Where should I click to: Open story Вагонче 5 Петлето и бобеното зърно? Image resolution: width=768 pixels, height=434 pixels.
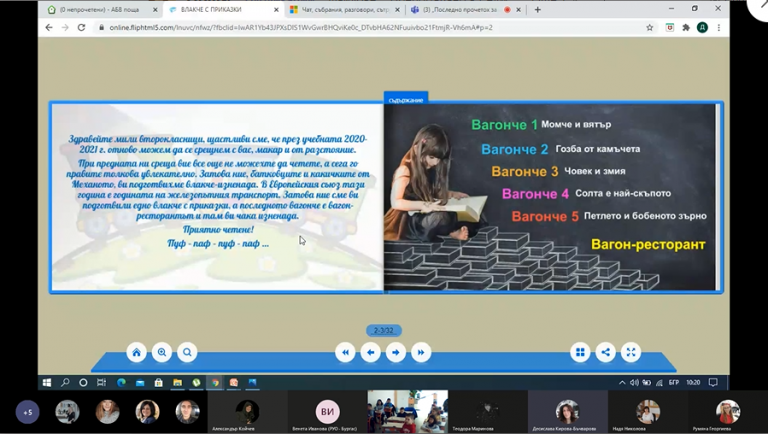click(609, 216)
